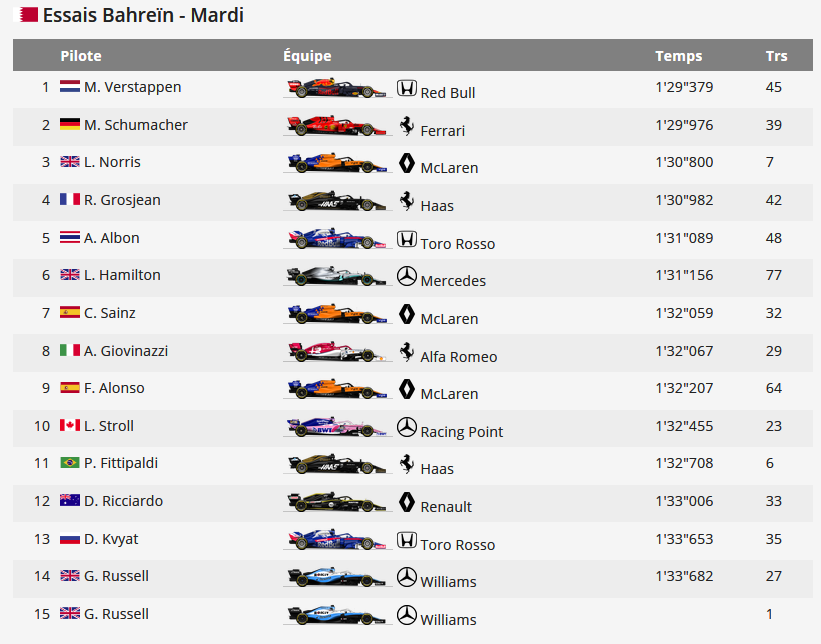Click the Temps column header
The height and width of the screenshot is (644, 821).
click(678, 56)
